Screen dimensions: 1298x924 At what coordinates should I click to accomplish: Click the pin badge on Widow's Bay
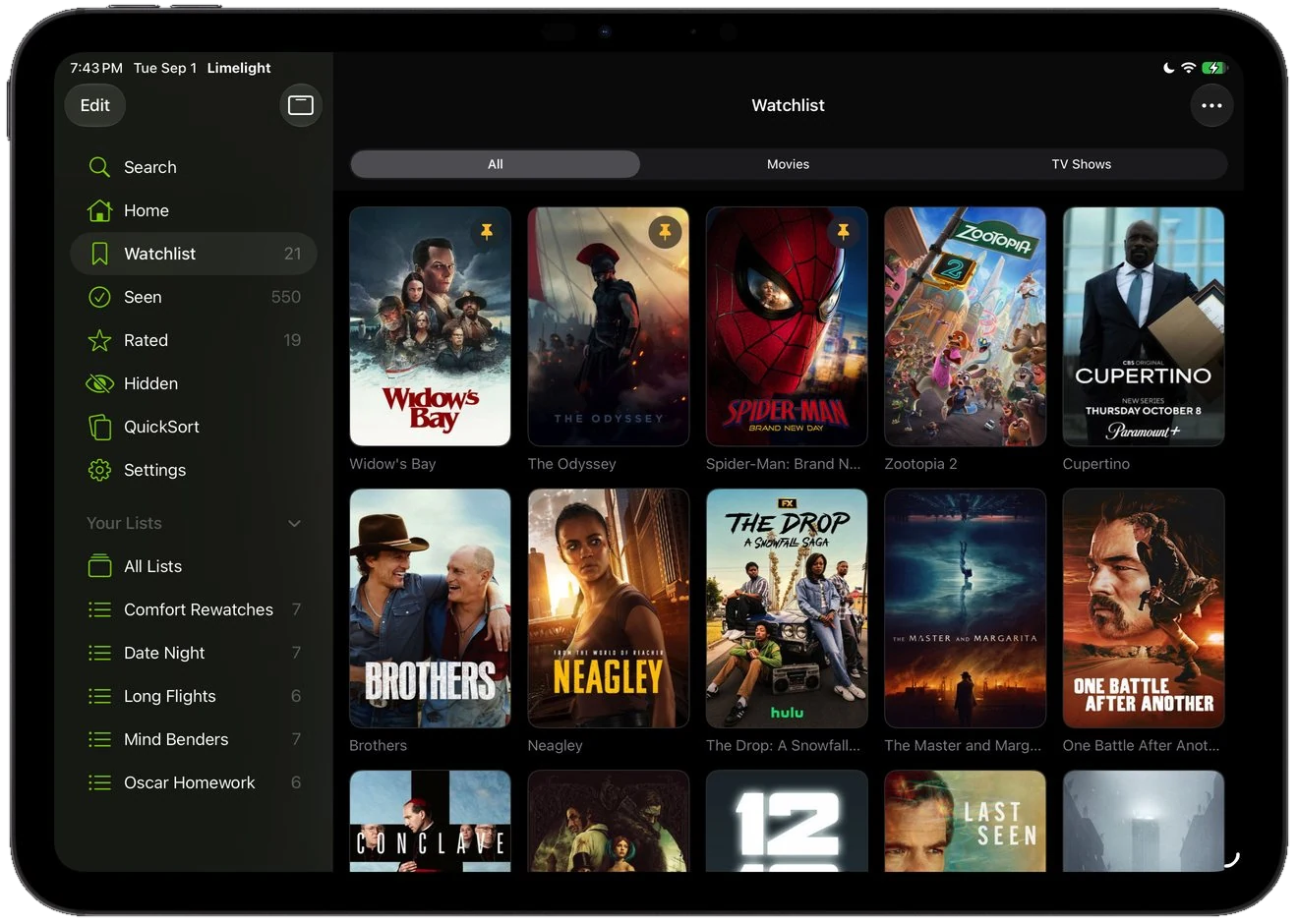point(486,232)
